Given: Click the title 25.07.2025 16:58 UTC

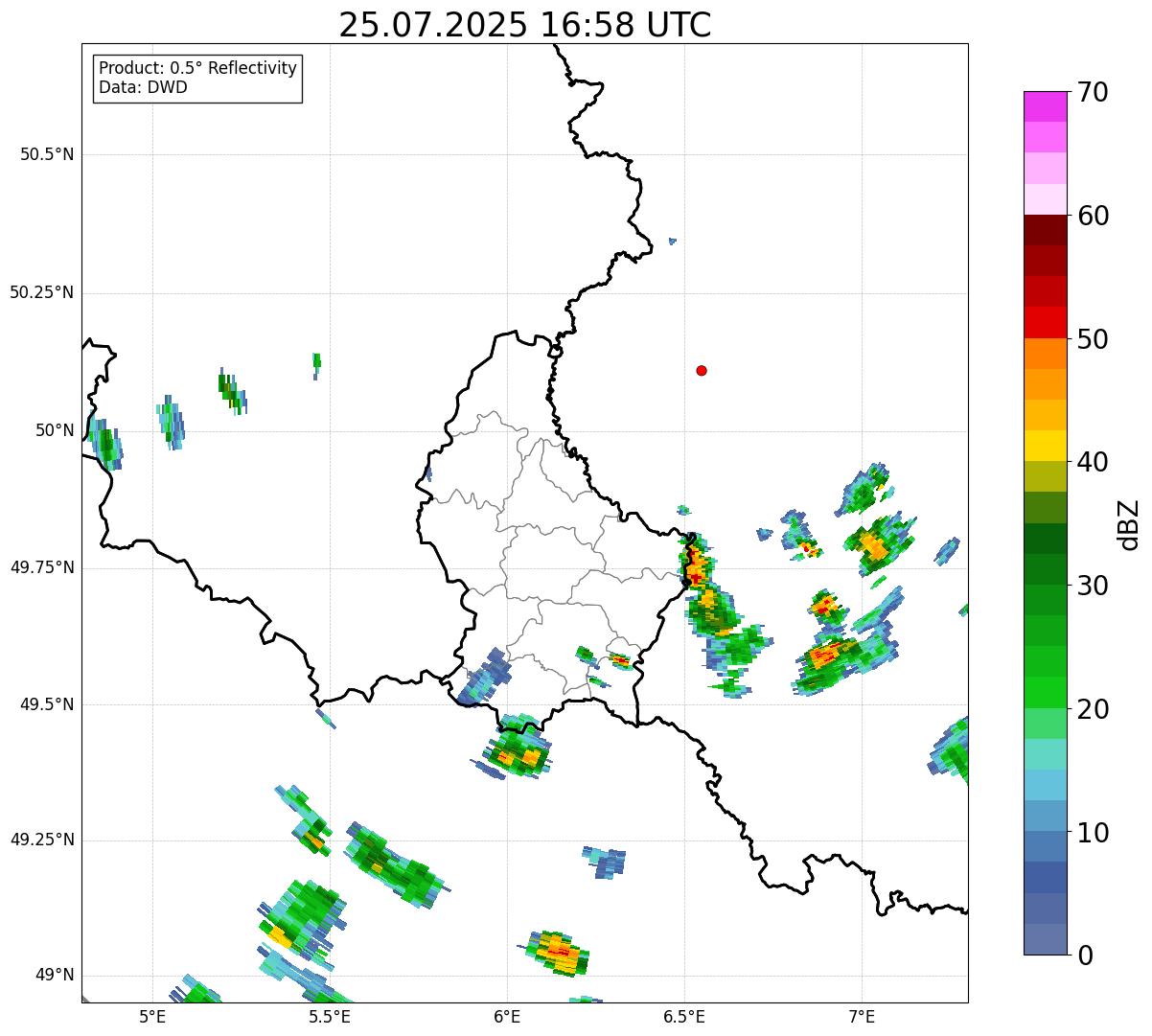Looking at the screenshot, I should (525, 25).
